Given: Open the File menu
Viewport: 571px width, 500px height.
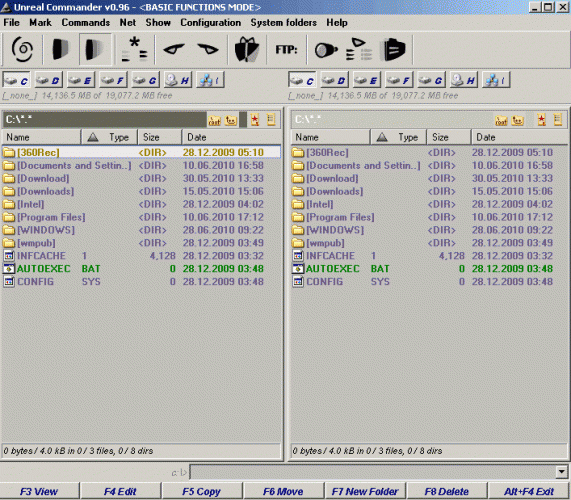Looking at the screenshot, I should coord(11,23).
